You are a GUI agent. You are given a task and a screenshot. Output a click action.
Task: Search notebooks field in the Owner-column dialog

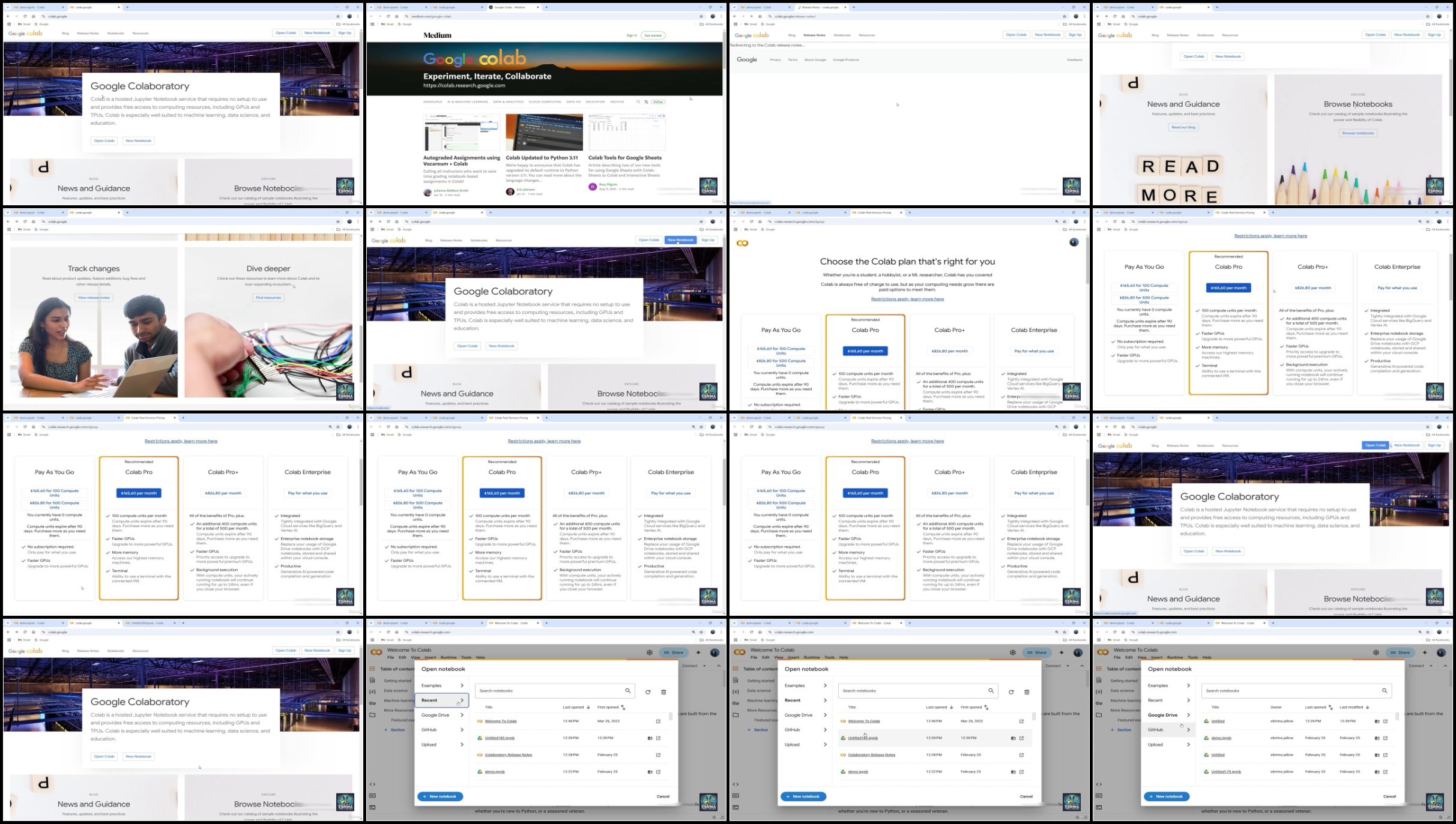coord(1296,691)
